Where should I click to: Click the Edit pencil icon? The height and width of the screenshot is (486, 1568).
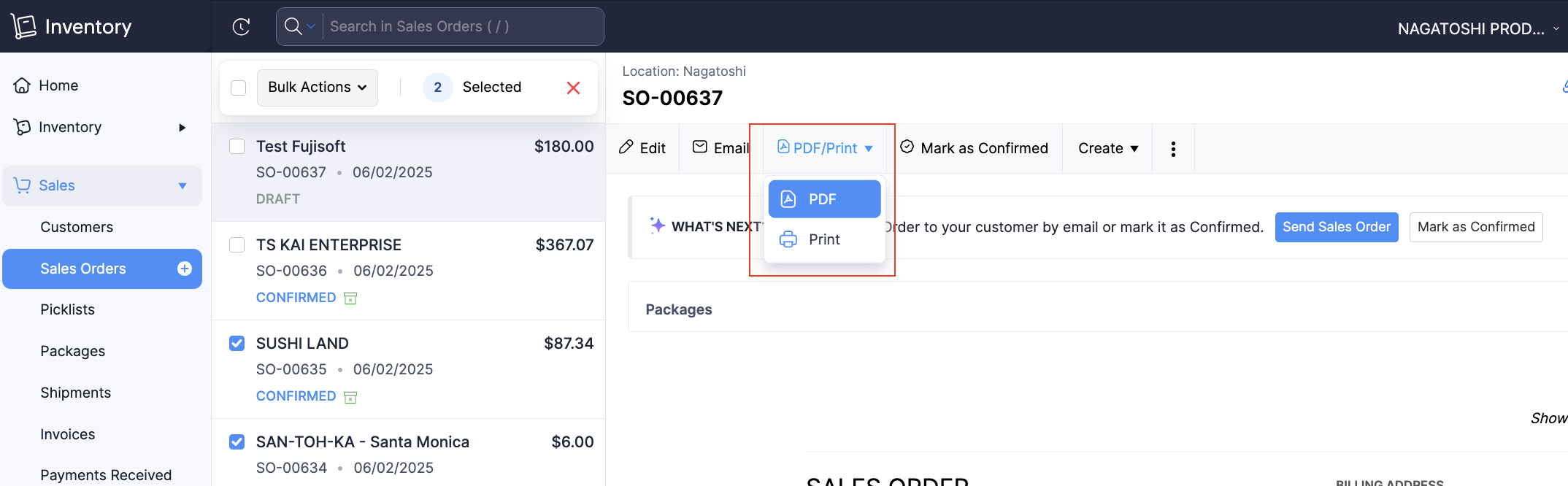(x=626, y=147)
